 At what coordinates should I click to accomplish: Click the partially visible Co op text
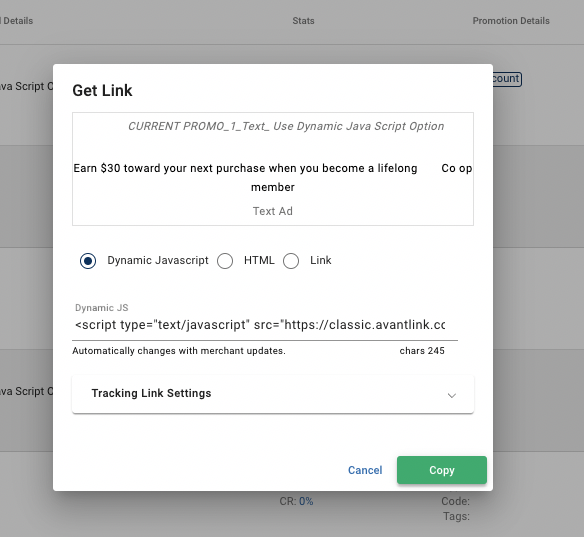pos(457,168)
